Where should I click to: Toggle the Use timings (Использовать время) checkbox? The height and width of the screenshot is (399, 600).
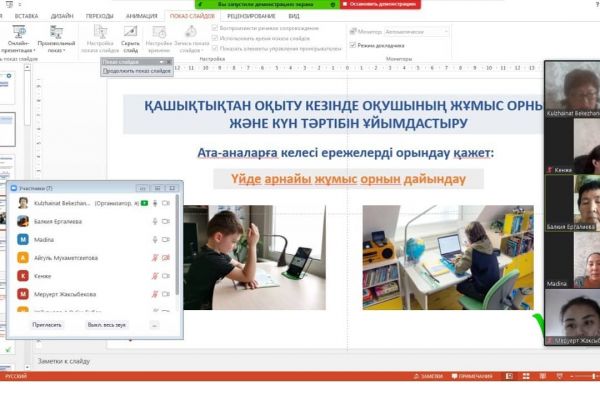click(x=215, y=38)
